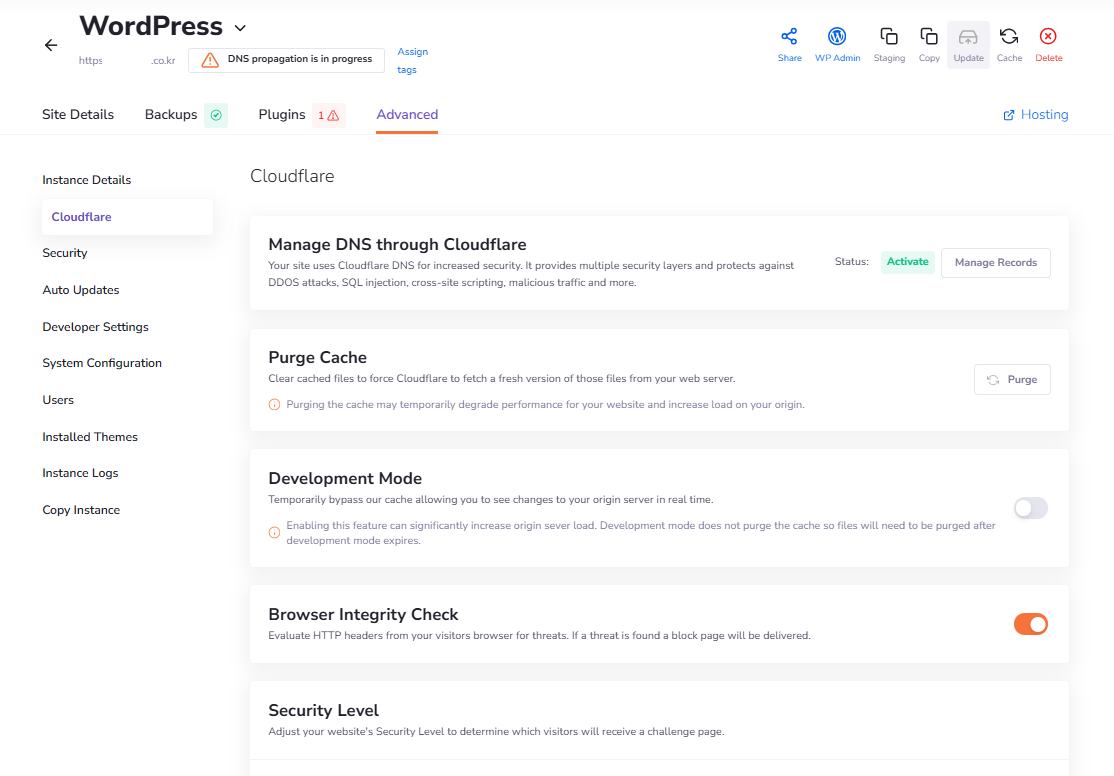
Task: Click the Cloudflare page title
Action: coord(292,176)
